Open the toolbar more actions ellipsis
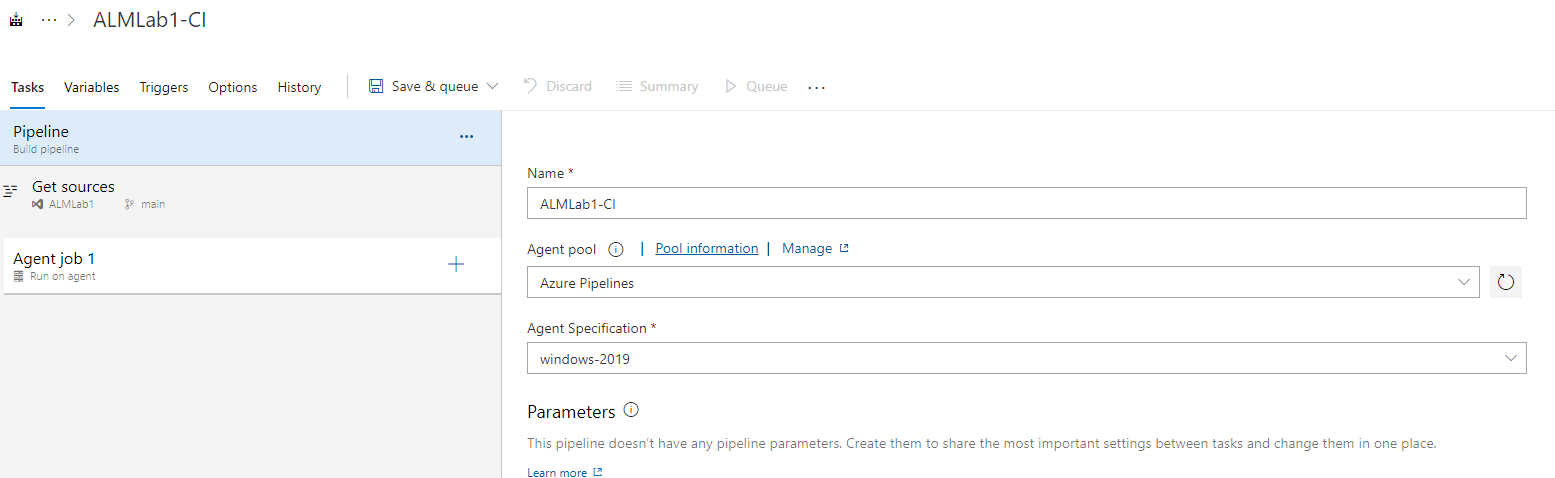 (817, 87)
